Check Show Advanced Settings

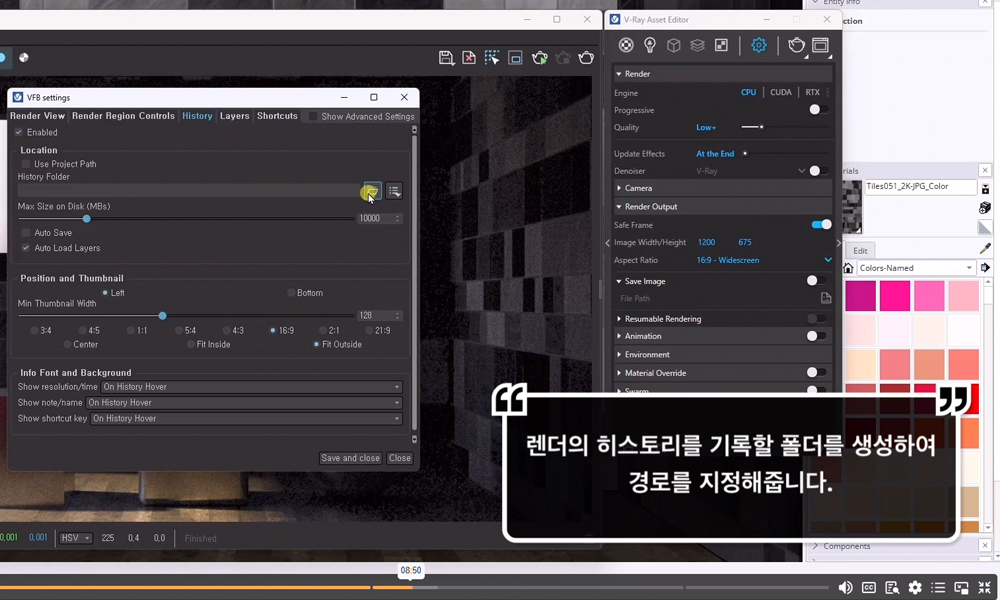click(x=313, y=116)
